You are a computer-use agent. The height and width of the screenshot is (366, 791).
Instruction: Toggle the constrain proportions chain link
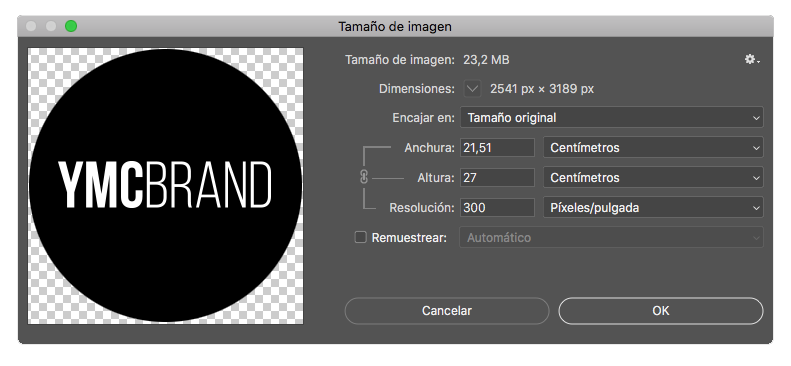pos(364,177)
